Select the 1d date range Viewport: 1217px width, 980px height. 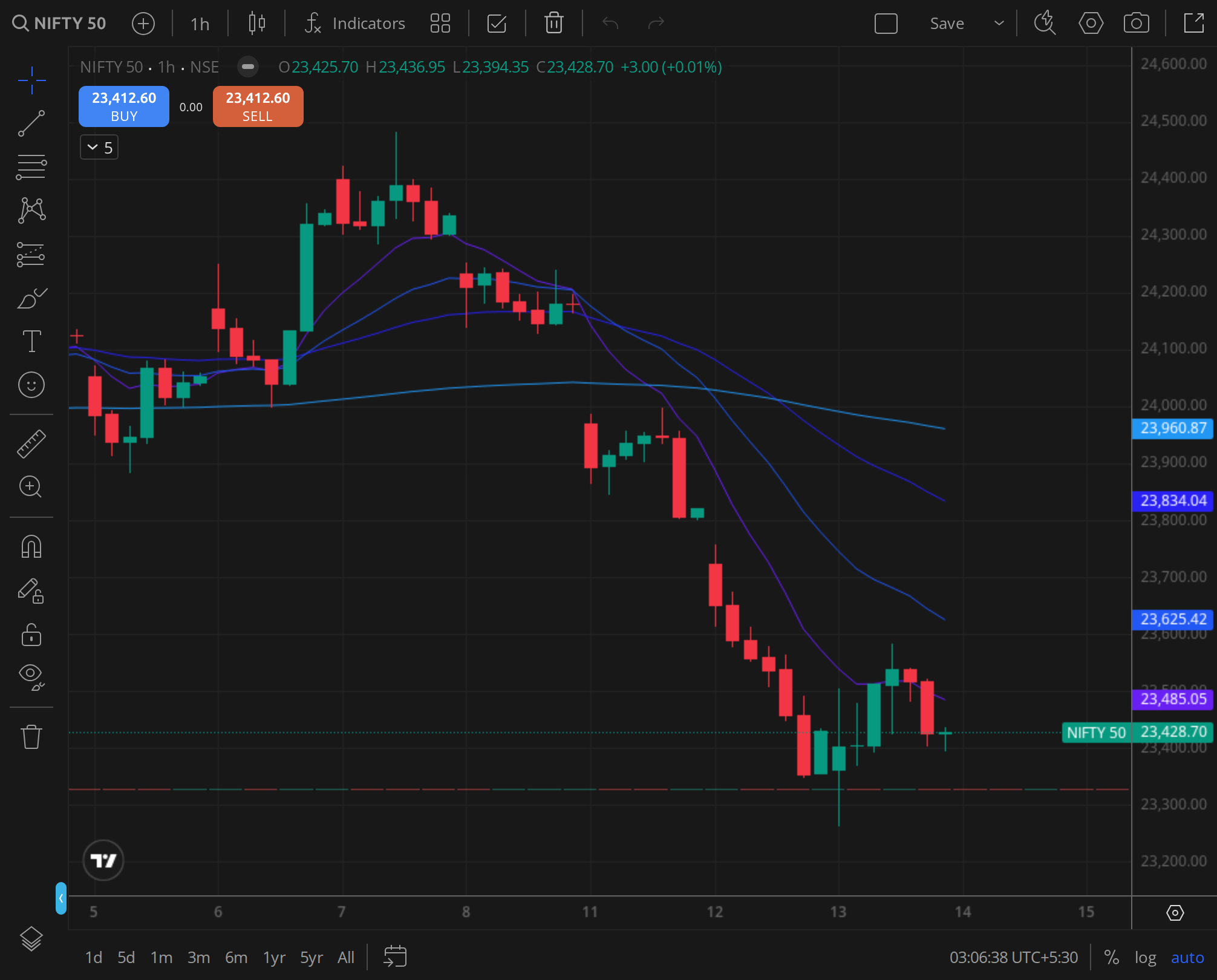point(94,958)
